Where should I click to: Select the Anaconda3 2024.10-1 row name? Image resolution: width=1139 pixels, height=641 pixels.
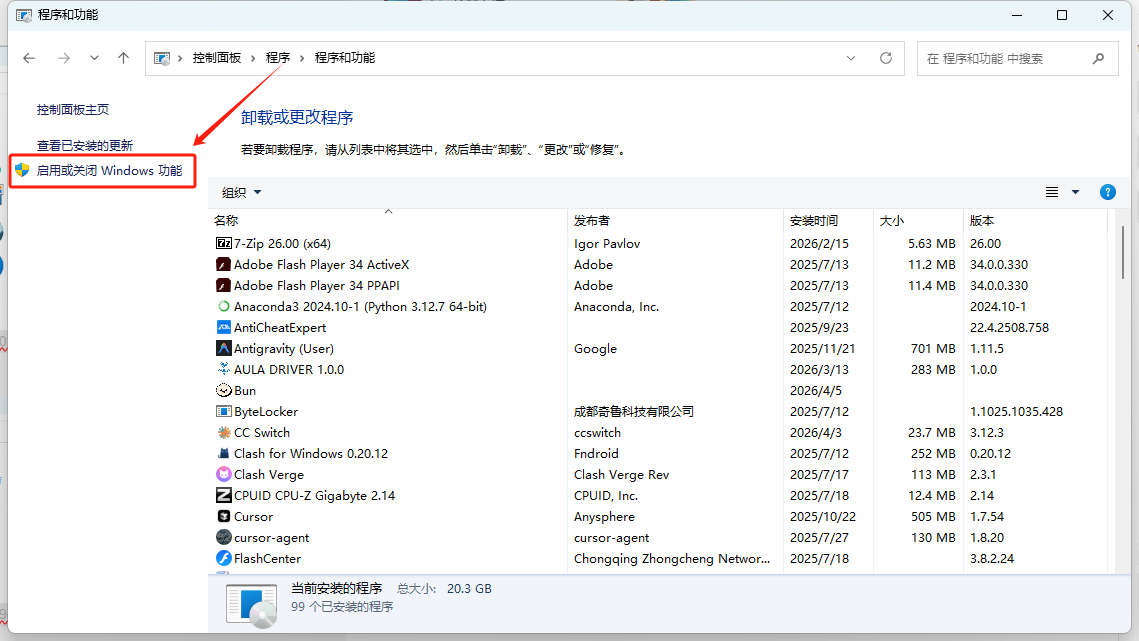(x=360, y=307)
